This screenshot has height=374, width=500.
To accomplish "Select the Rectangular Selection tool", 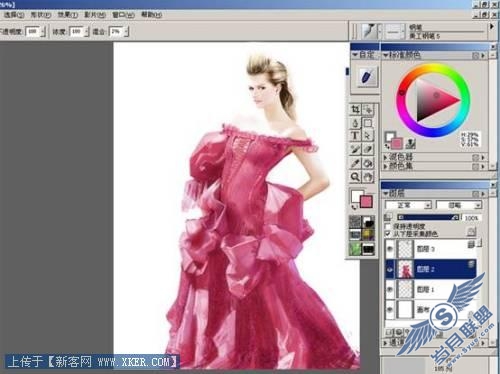I will [368, 123].
